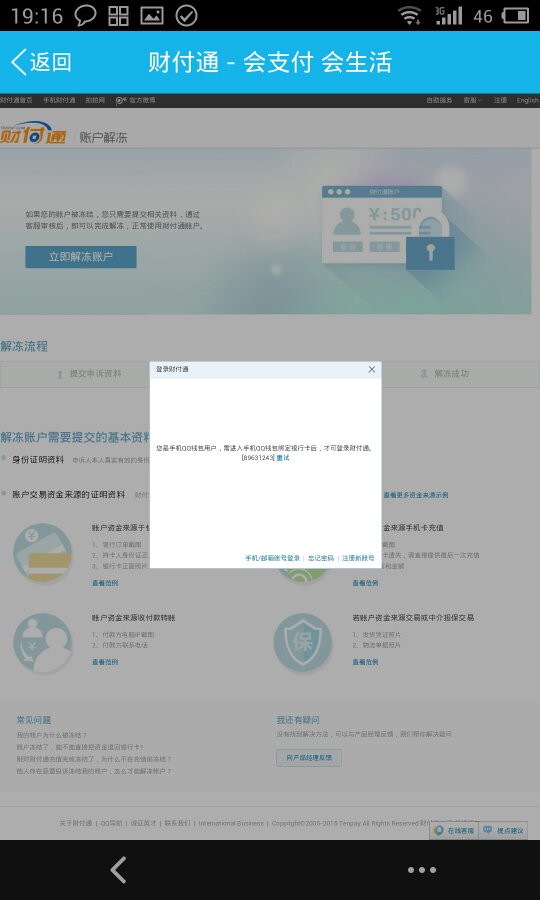Open International Business footer link
This screenshot has height=900, width=540.
231,823
